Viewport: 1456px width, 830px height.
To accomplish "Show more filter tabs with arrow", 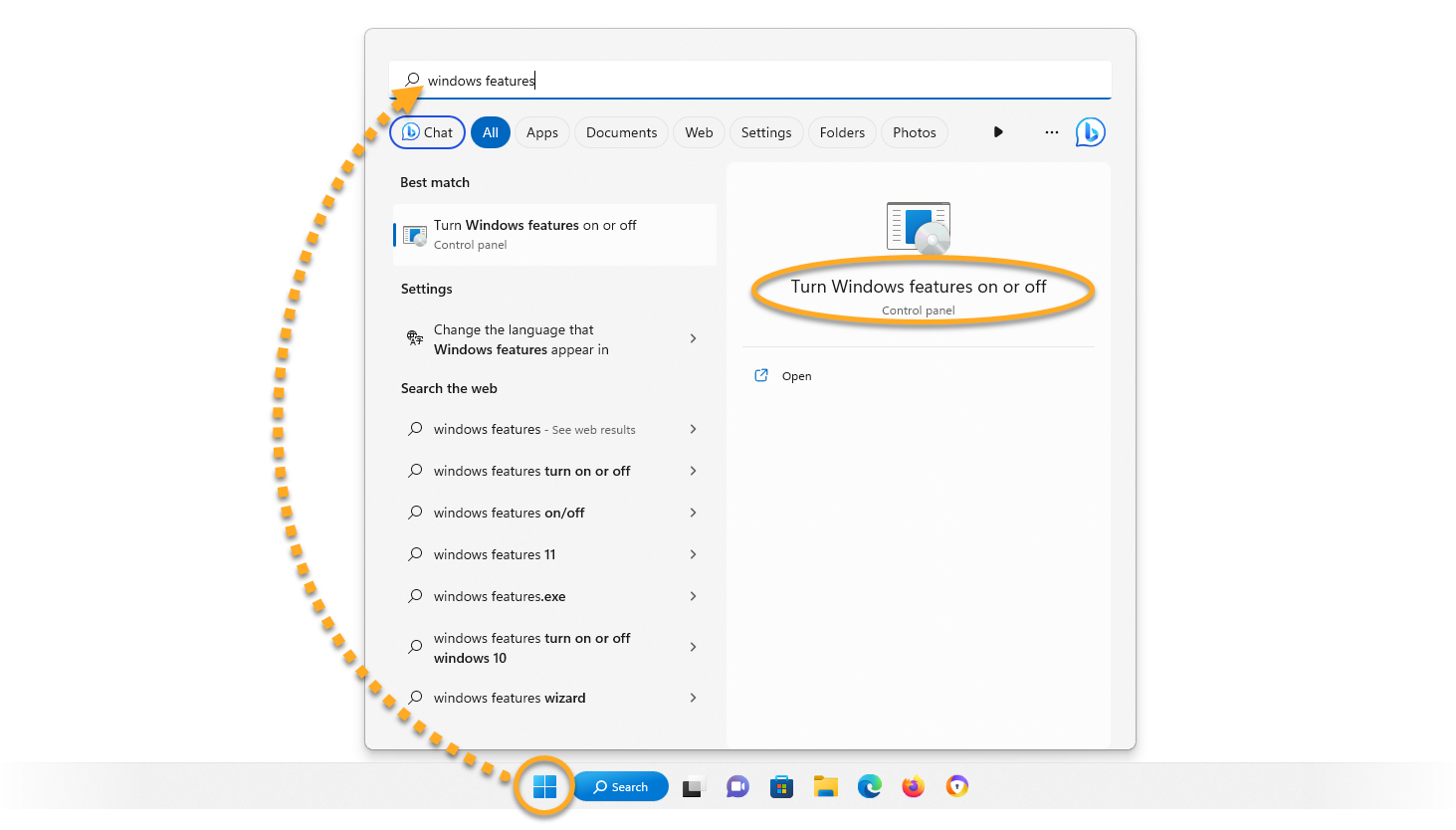I will (x=998, y=132).
